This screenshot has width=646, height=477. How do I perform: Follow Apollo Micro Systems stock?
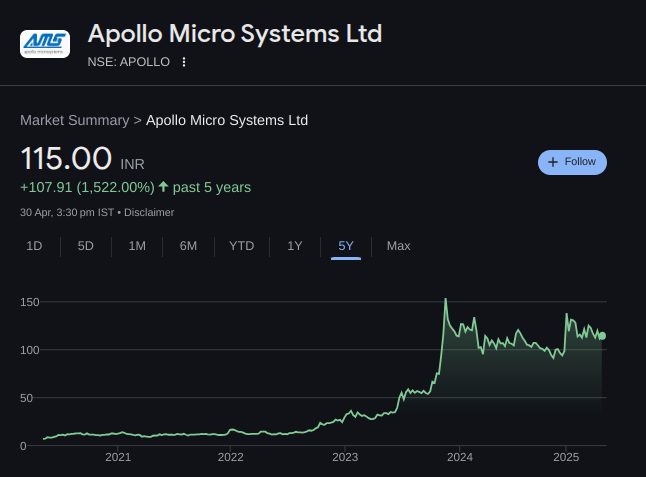pyautogui.click(x=572, y=162)
